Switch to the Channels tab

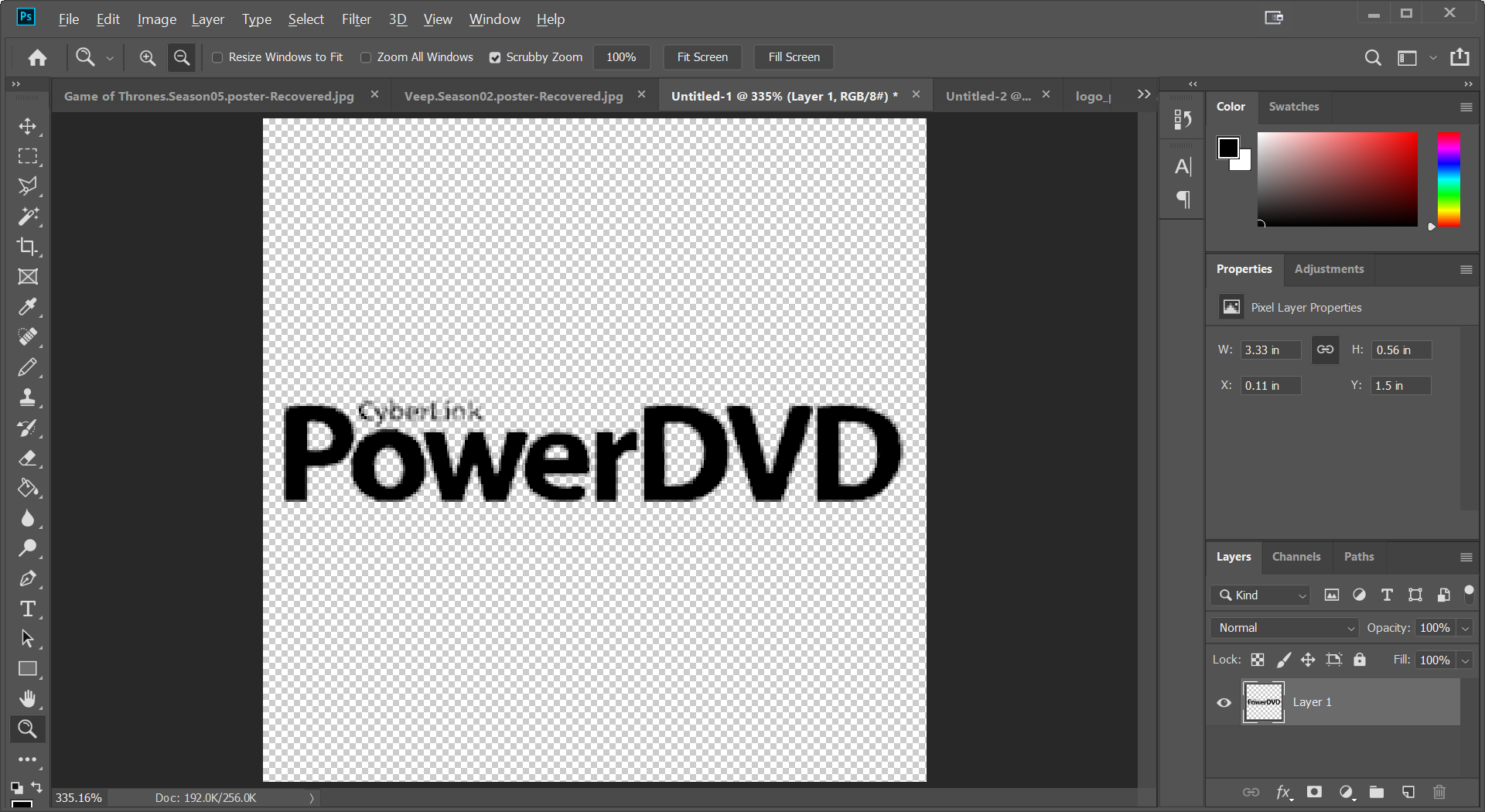coord(1296,557)
